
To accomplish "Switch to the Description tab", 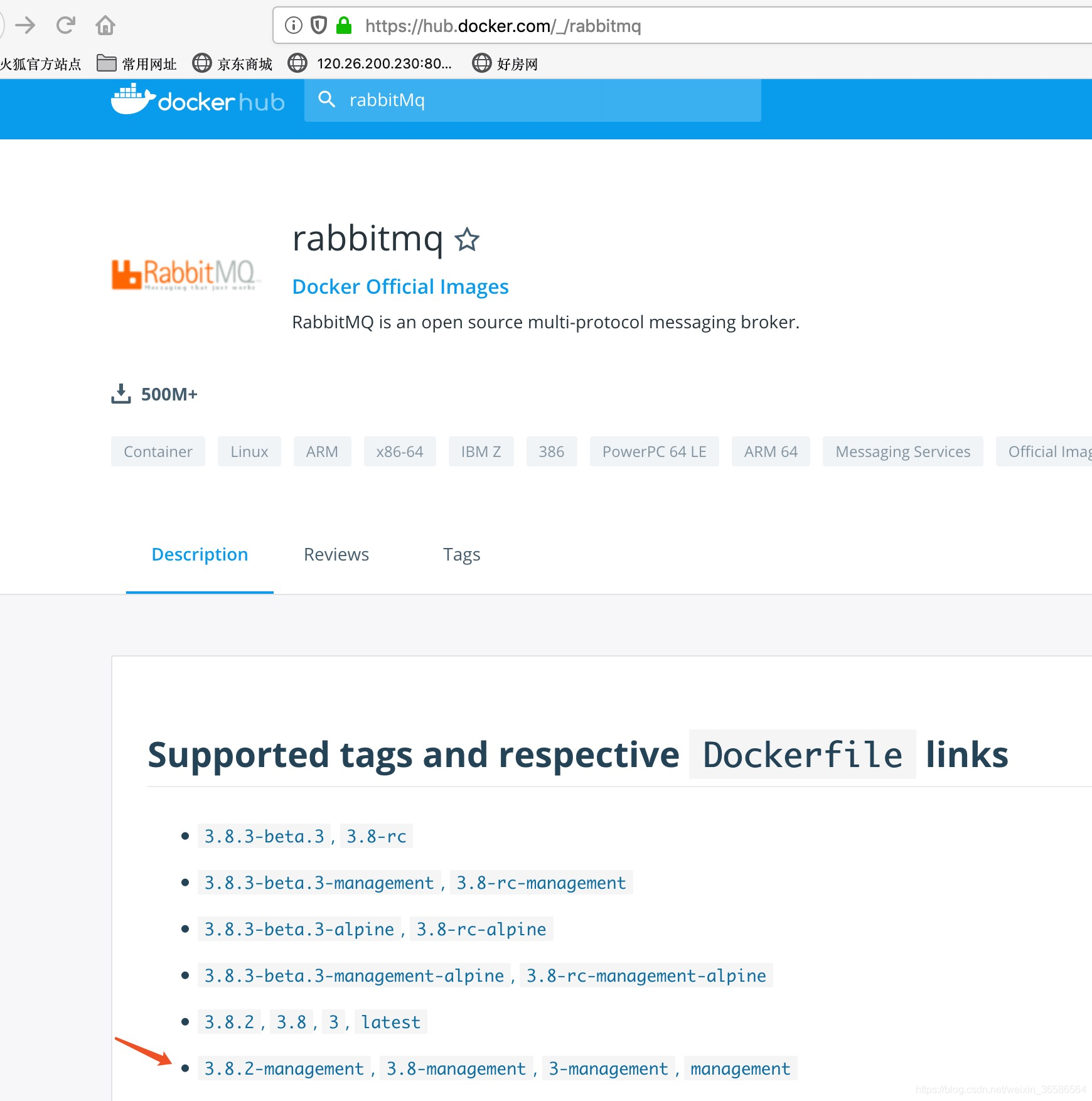I will (200, 554).
